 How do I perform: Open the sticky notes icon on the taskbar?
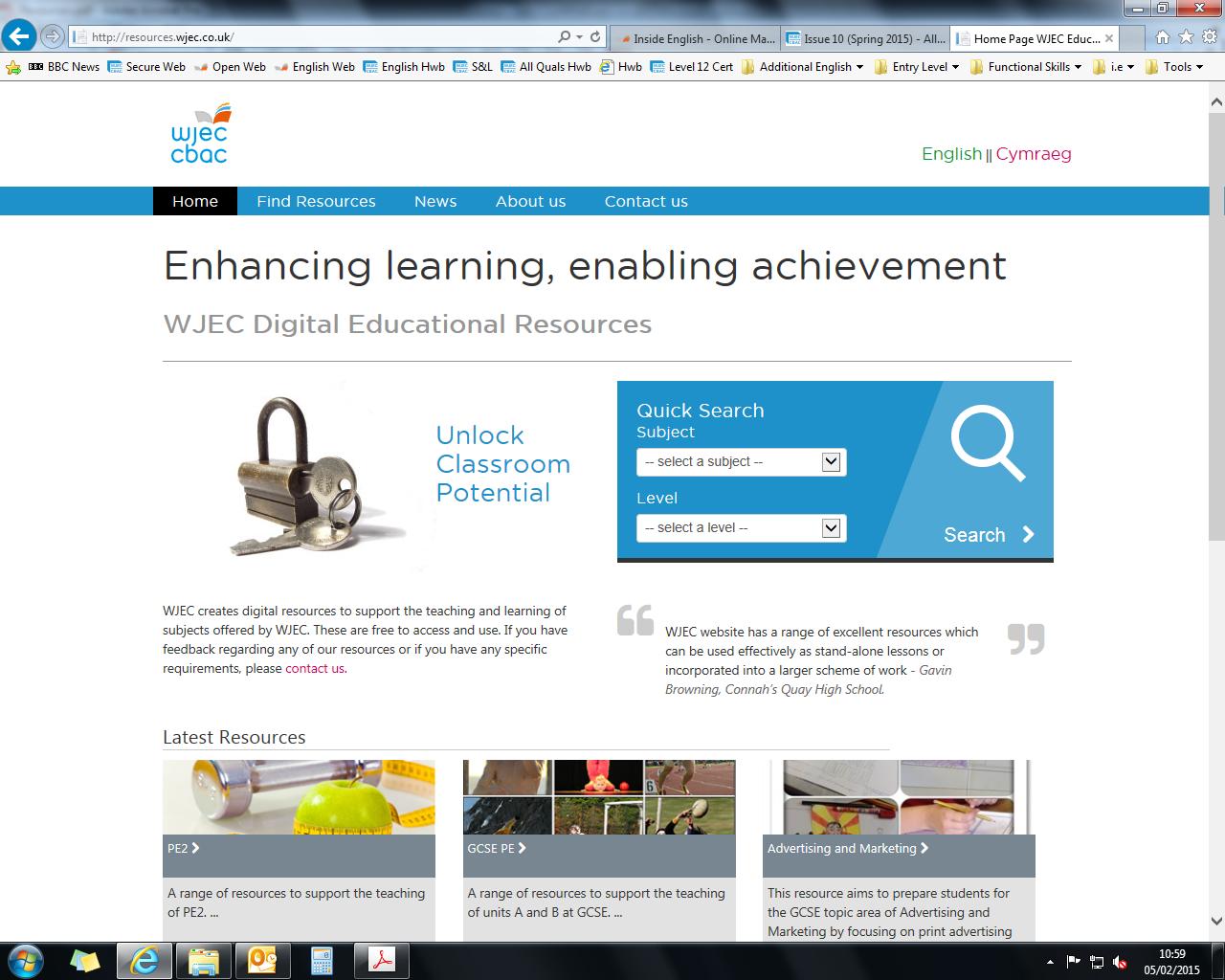(84, 960)
